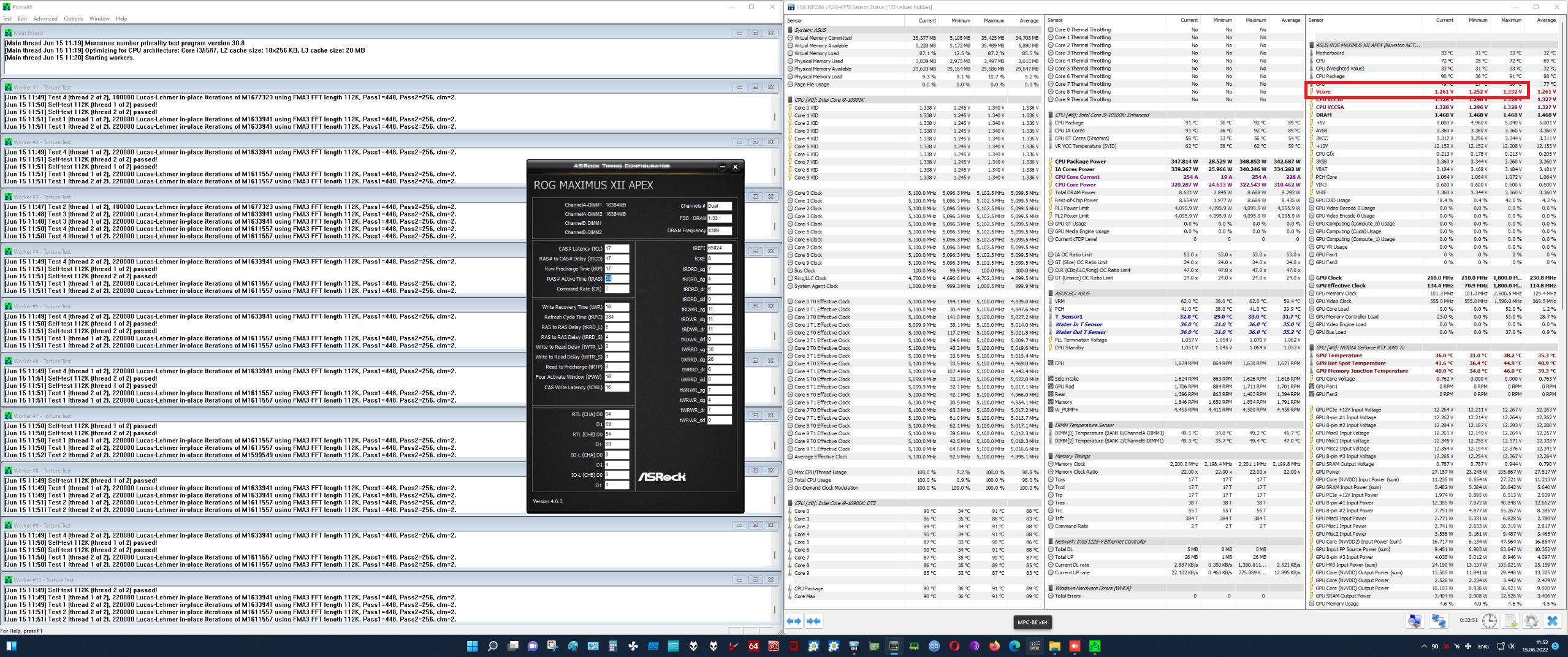Click tREFI value field

coord(719,248)
